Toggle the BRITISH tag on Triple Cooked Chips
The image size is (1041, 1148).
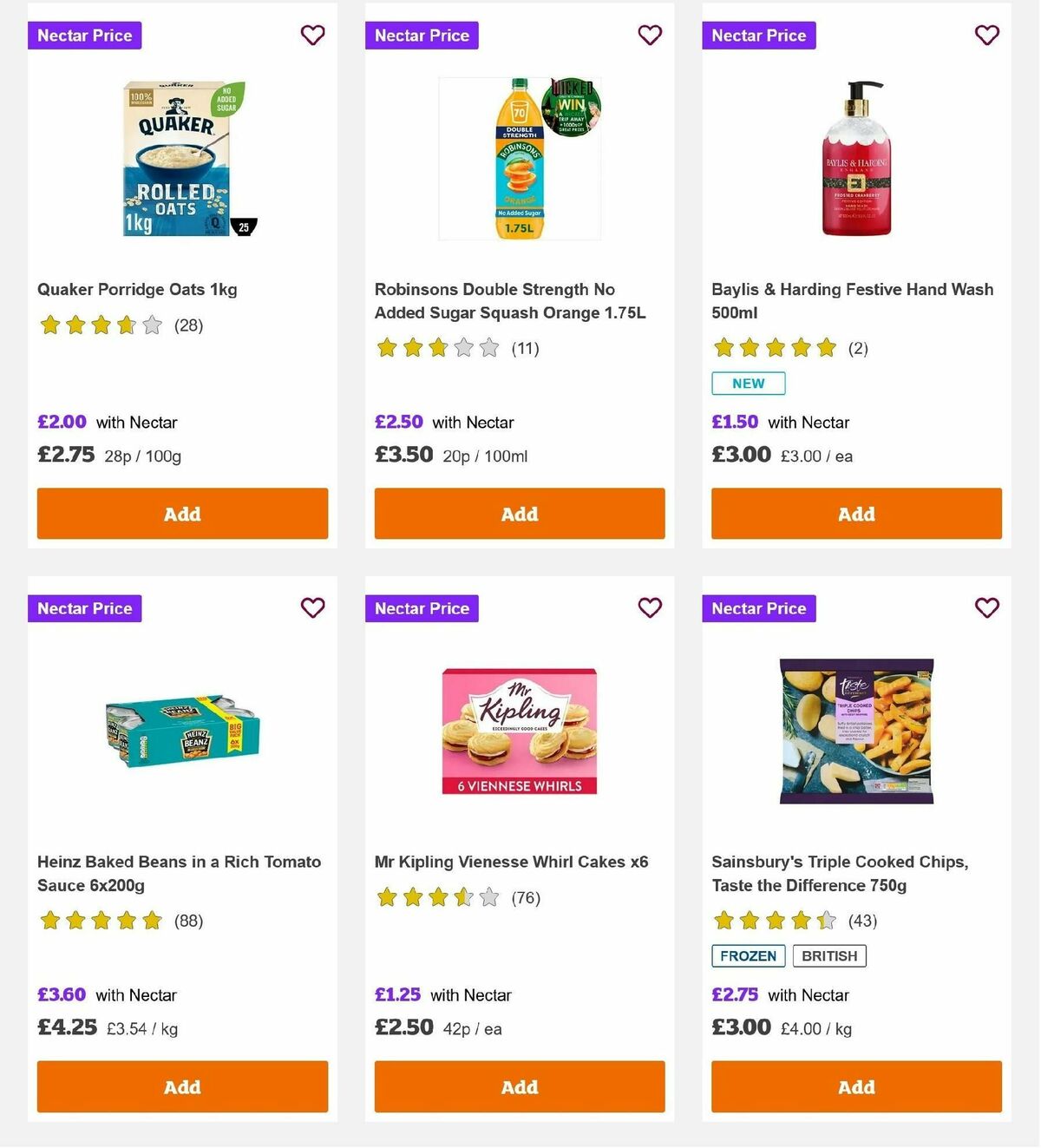829,955
